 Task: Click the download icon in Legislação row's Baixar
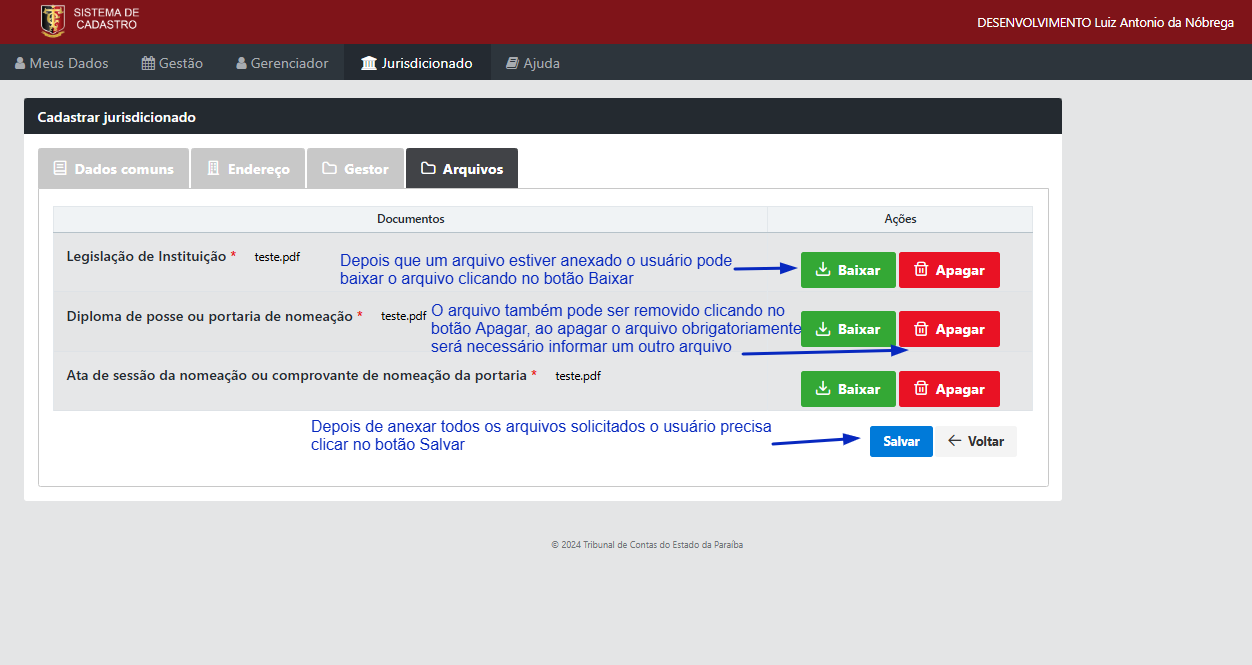click(824, 270)
